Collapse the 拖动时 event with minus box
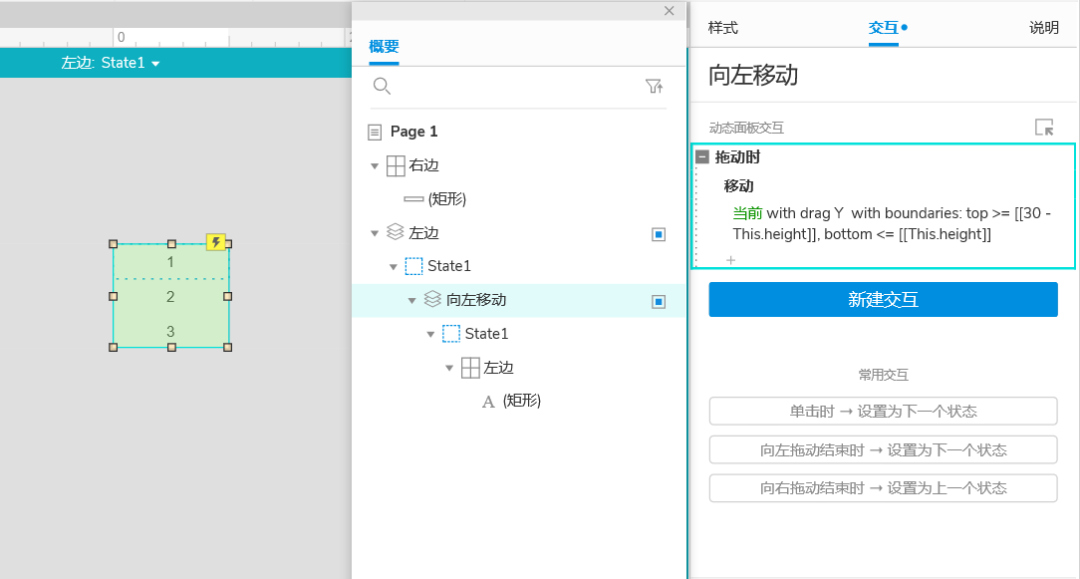The height and width of the screenshot is (579, 1080). pos(702,157)
